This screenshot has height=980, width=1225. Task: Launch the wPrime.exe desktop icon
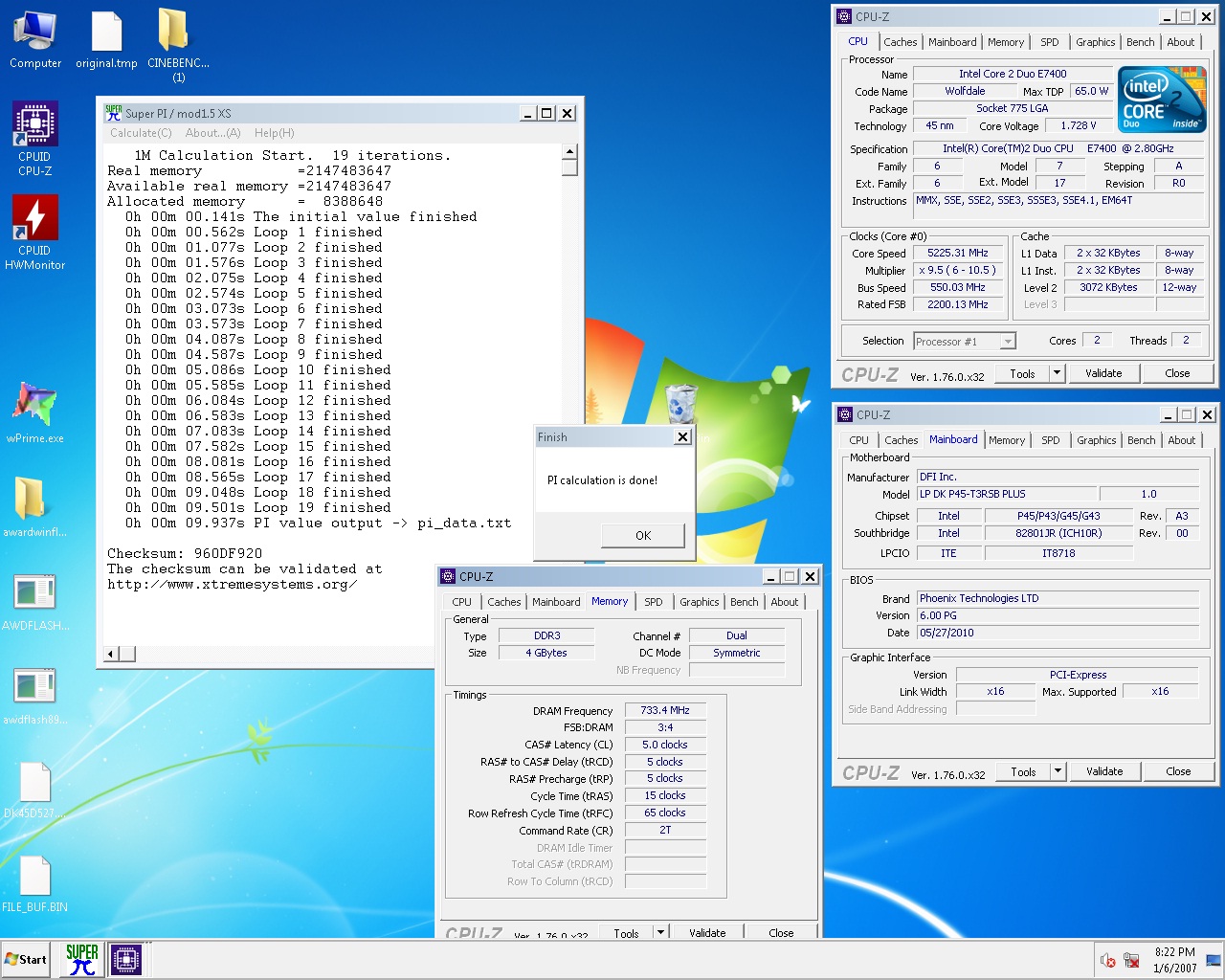tap(35, 412)
